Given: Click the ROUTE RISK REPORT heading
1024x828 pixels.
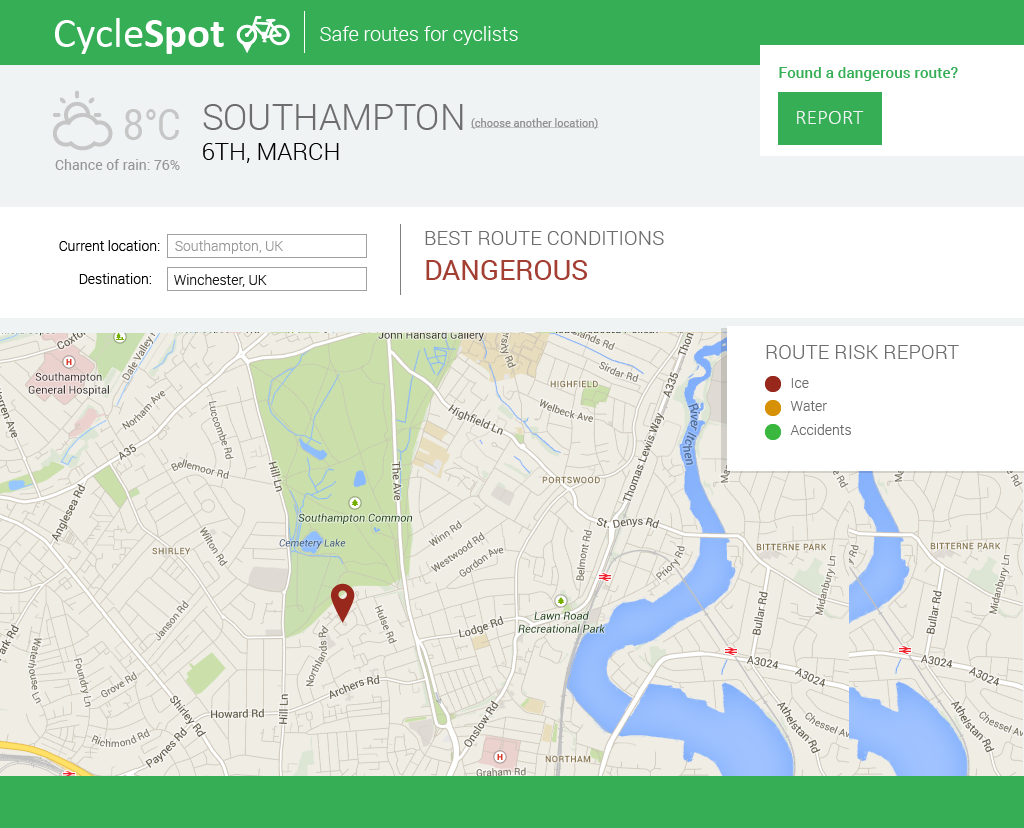Looking at the screenshot, I should (861, 352).
